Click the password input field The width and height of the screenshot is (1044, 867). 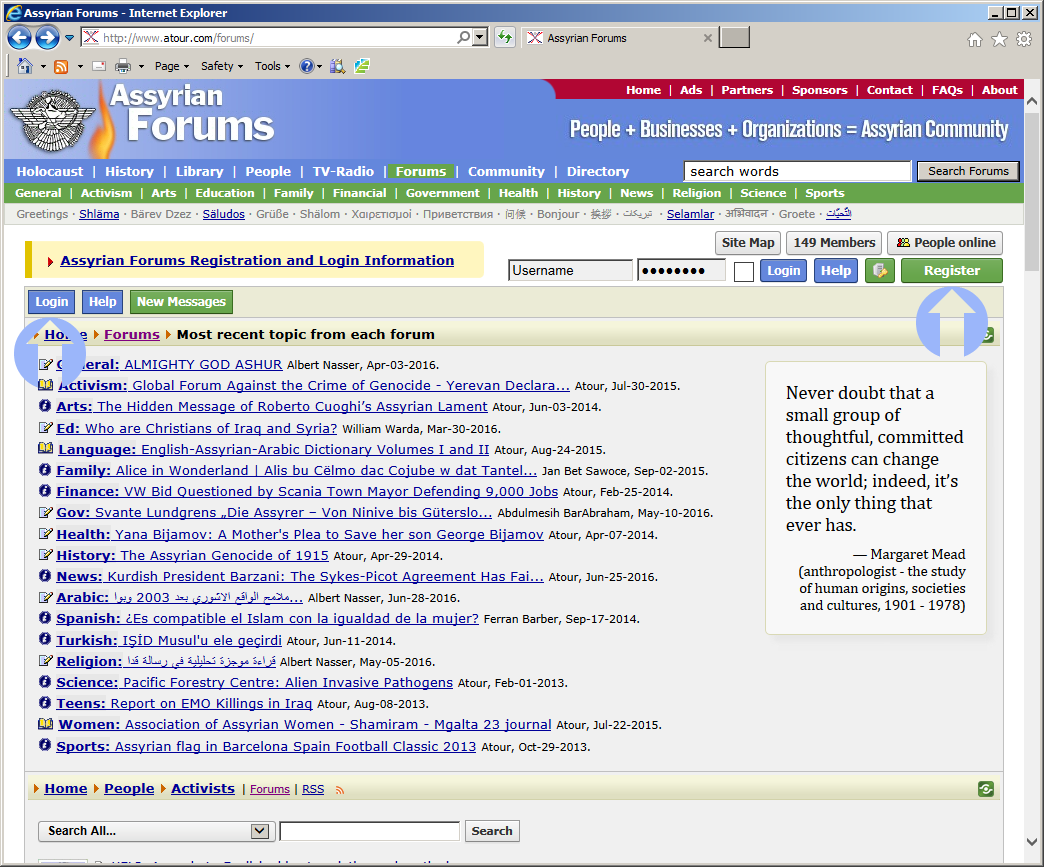coord(681,270)
